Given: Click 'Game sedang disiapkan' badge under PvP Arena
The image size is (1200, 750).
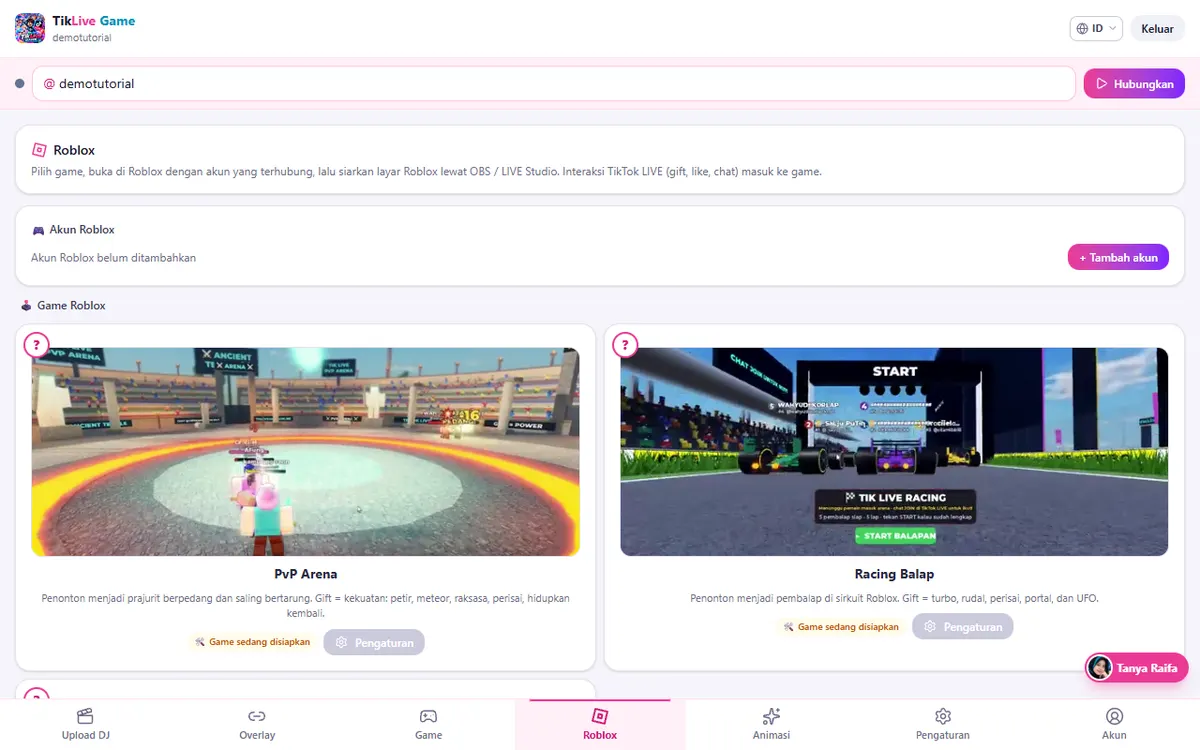Looking at the screenshot, I should 253,642.
